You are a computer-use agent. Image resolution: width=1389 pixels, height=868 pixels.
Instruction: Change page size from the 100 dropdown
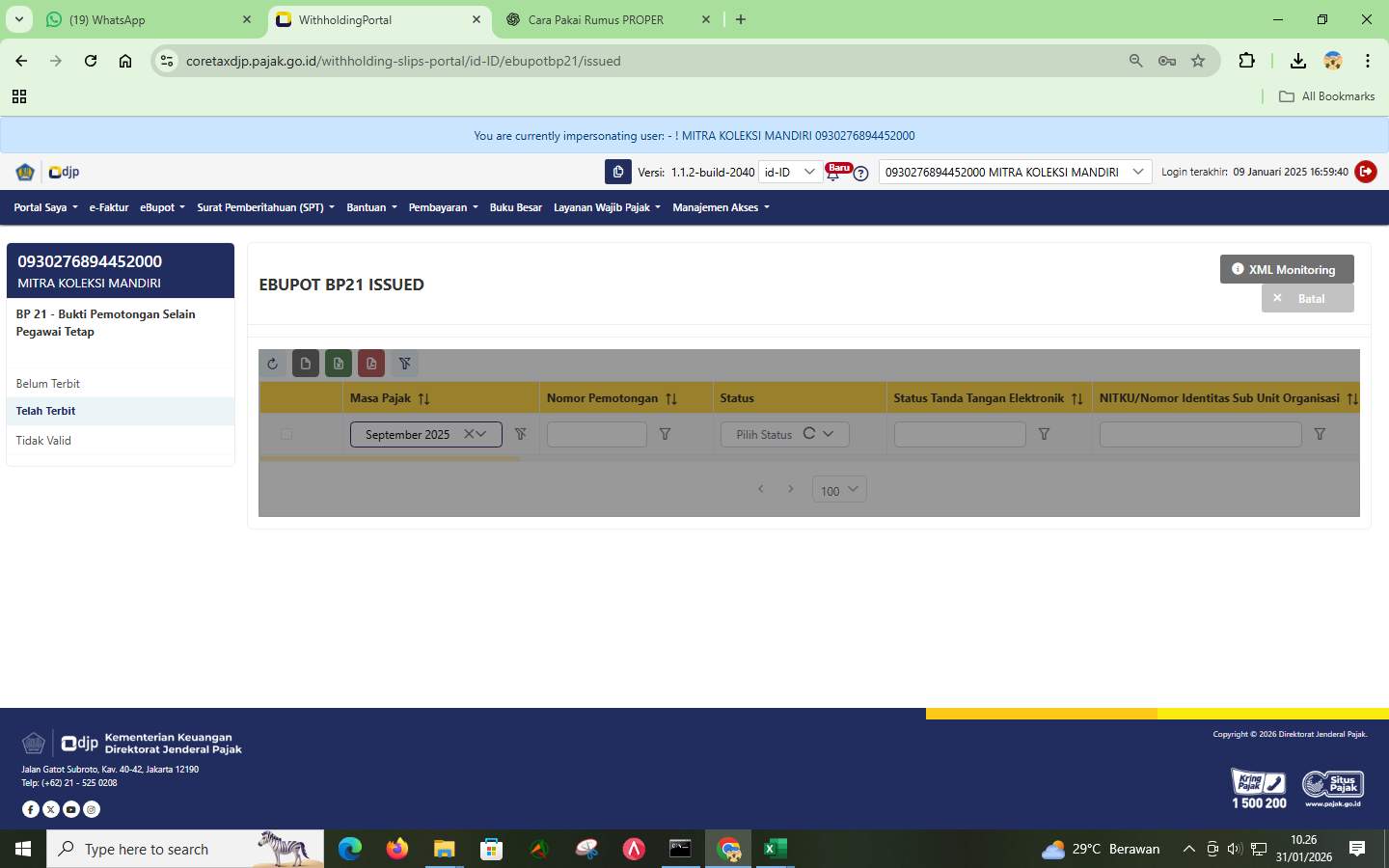pyautogui.click(x=837, y=490)
